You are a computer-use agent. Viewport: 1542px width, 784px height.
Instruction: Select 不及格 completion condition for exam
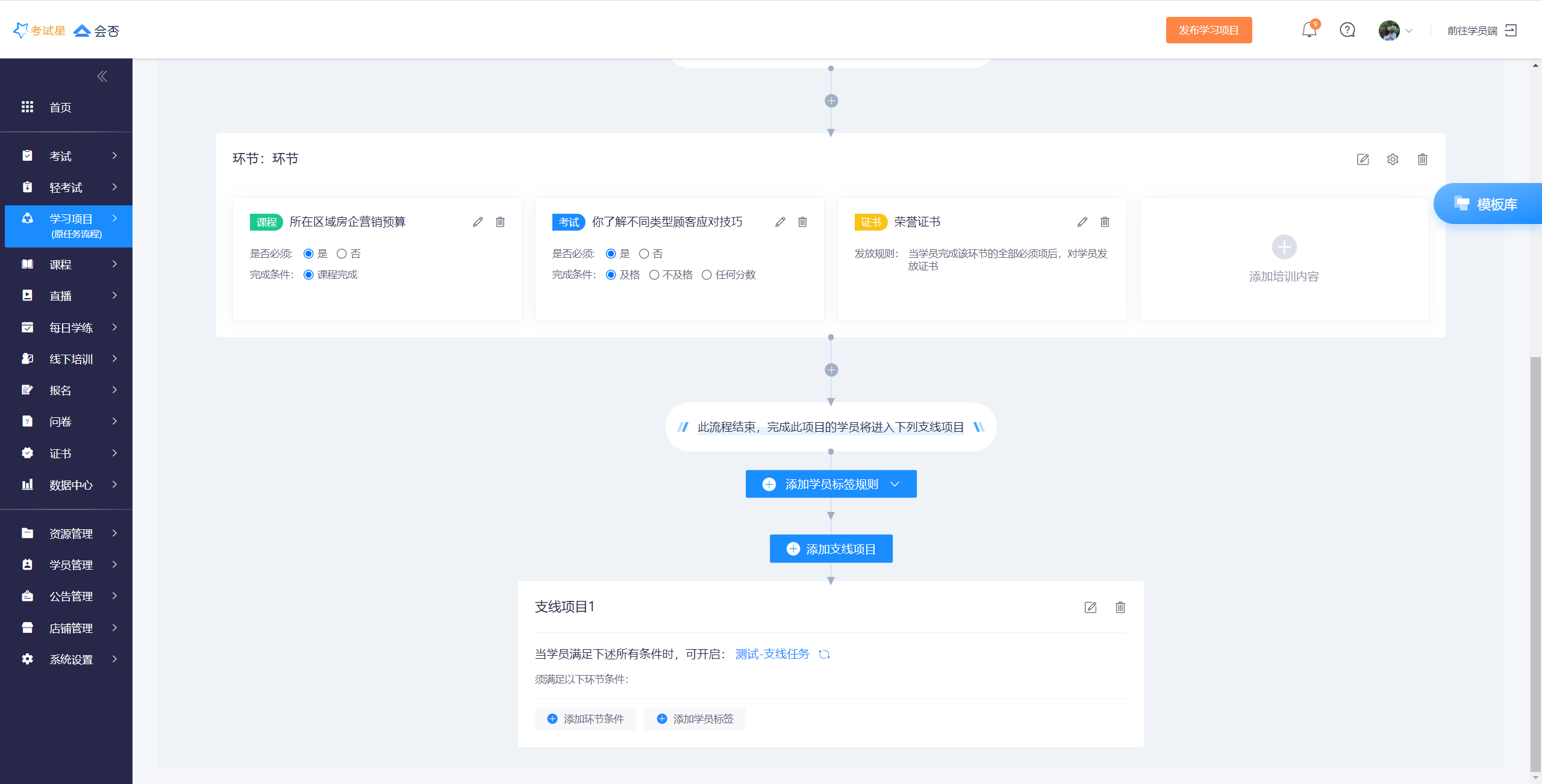[654, 275]
